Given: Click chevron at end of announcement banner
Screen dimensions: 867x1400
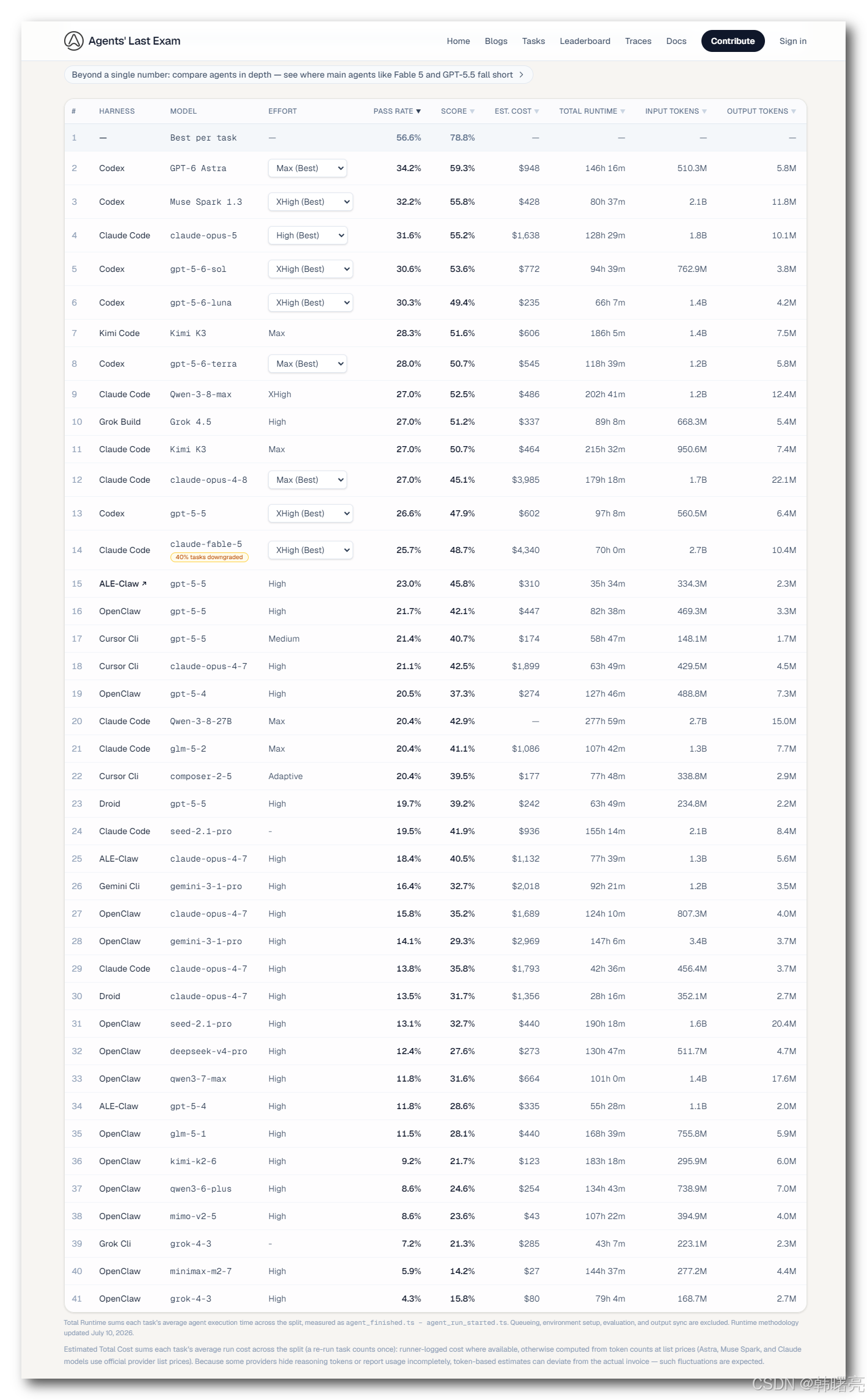Looking at the screenshot, I should (521, 75).
